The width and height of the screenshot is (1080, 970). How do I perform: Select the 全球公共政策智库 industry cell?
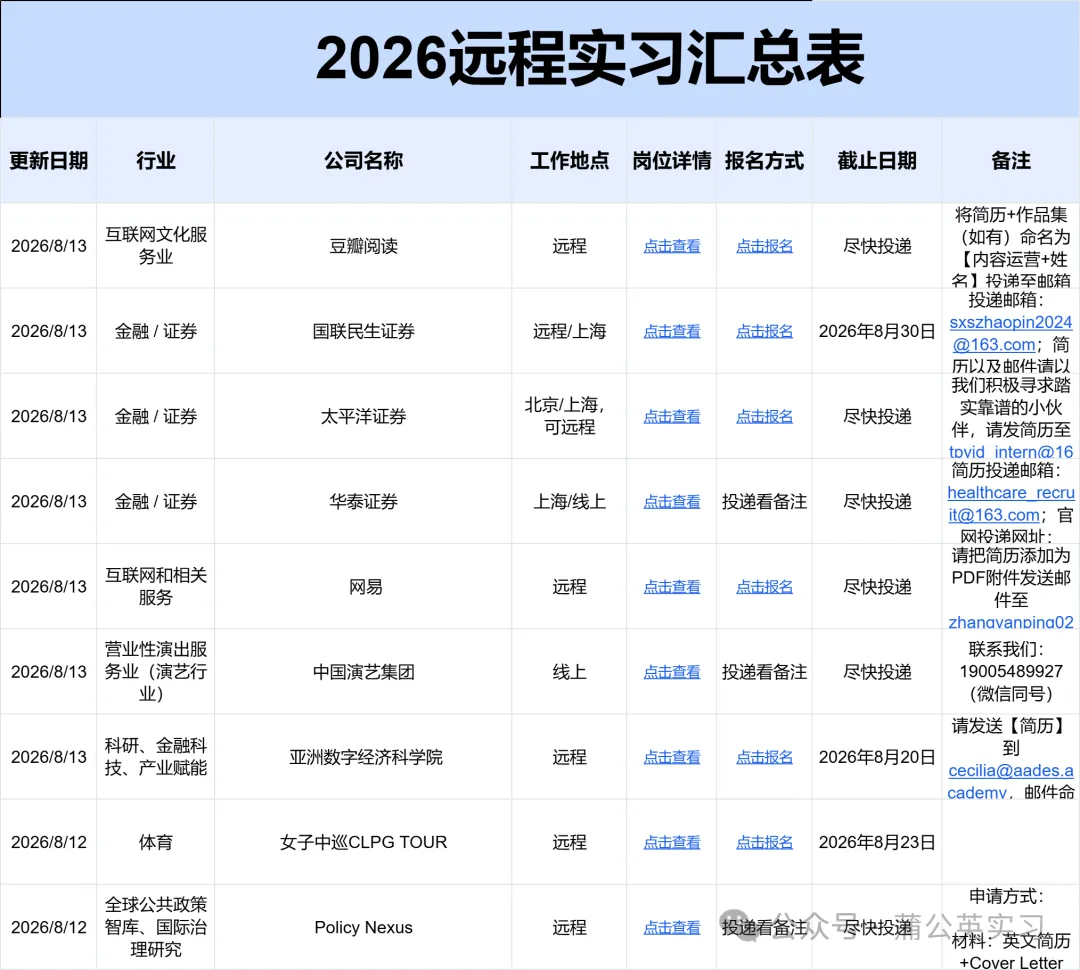pos(156,928)
